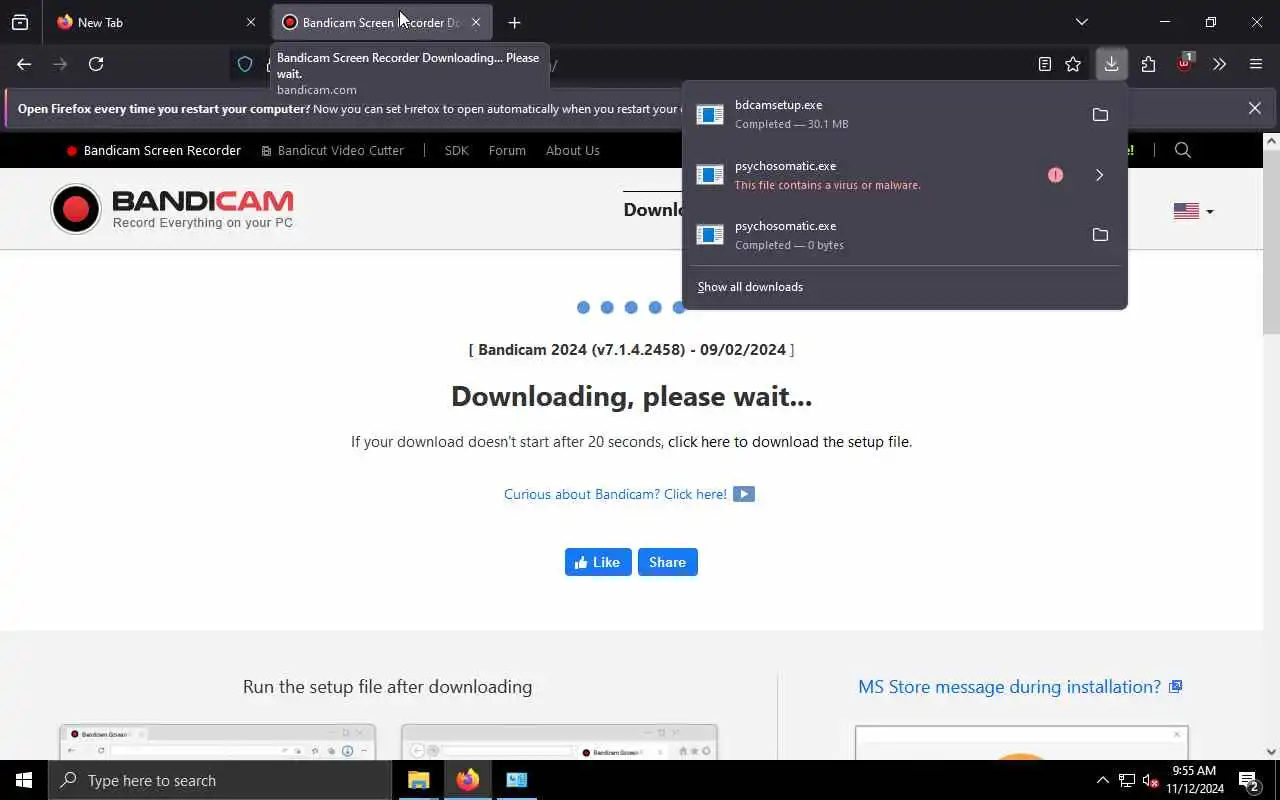Click here to download setup file link

[790, 442]
